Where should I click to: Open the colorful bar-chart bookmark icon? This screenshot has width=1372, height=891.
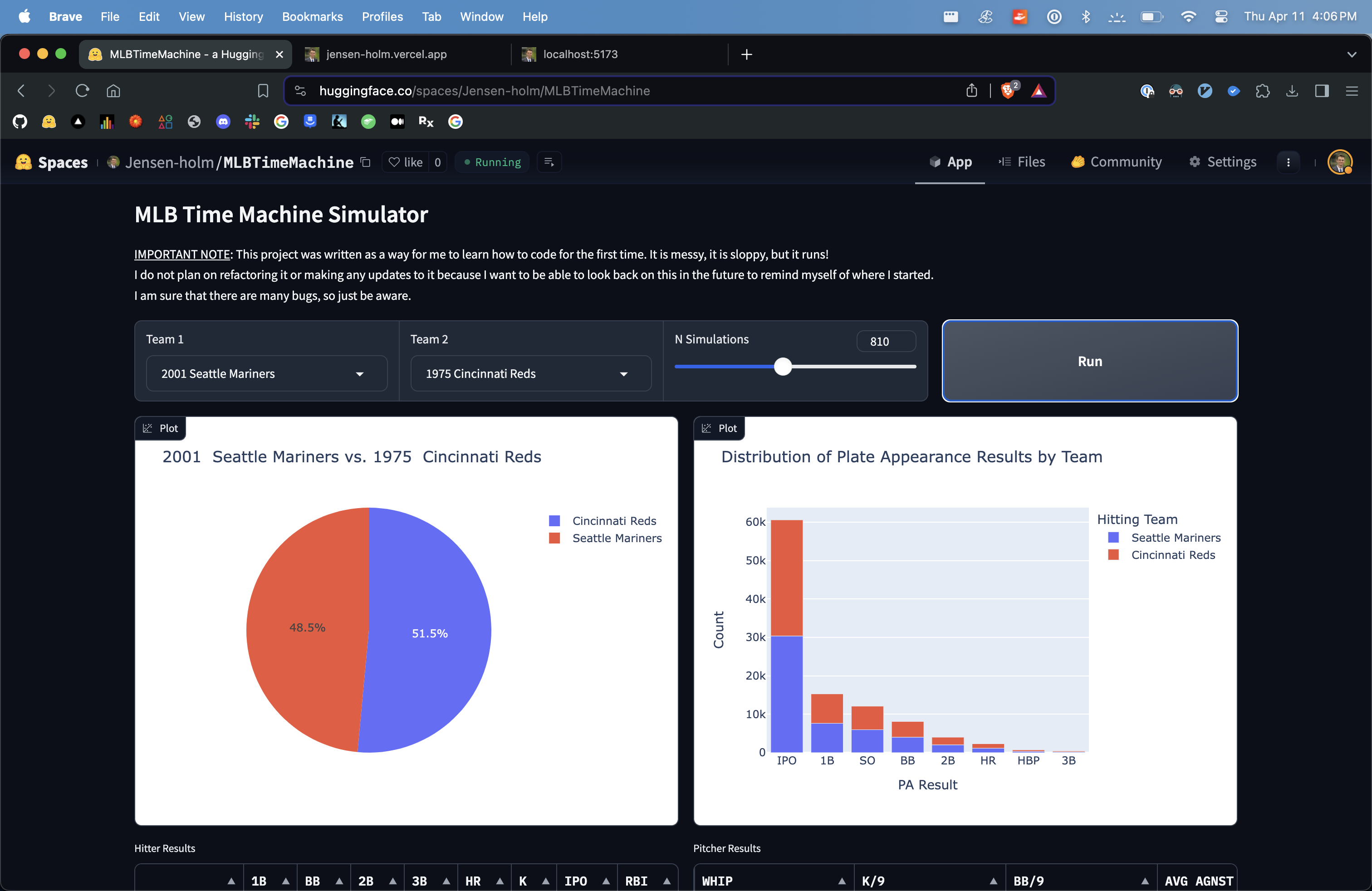pos(107,122)
